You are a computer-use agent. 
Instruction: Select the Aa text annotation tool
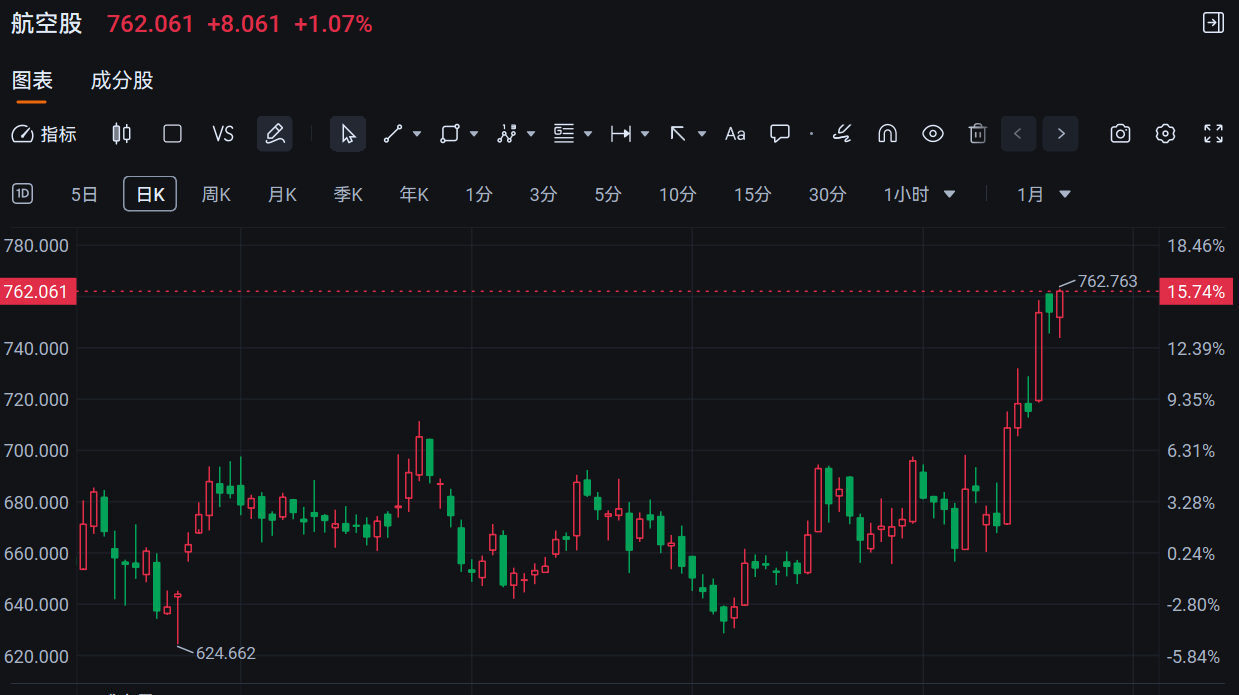tap(735, 134)
